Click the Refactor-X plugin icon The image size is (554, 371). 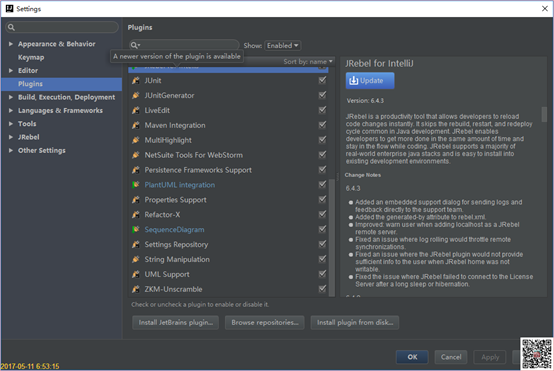pos(136,214)
